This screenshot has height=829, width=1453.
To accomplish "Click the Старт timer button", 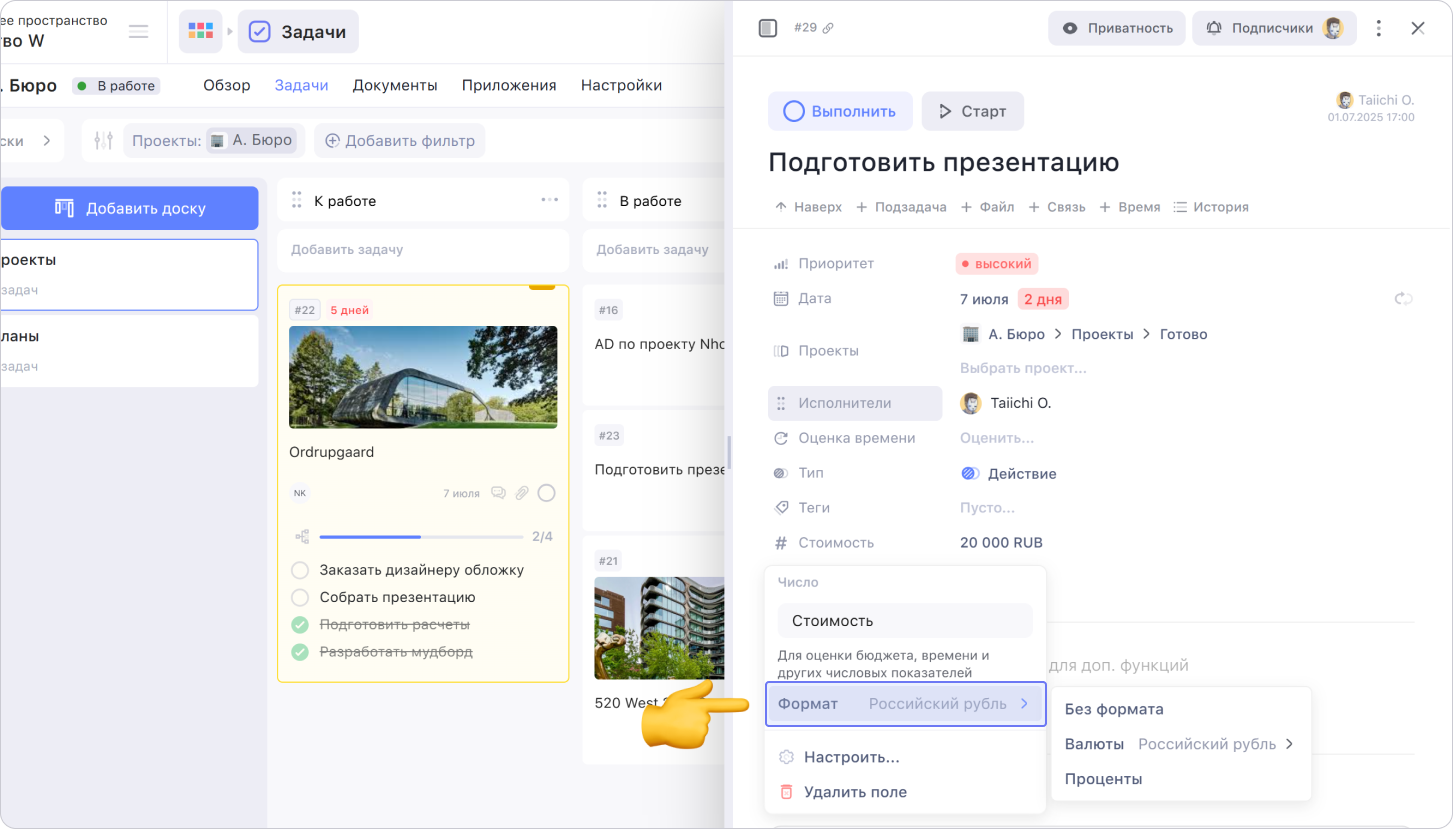I will pos(973,111).
